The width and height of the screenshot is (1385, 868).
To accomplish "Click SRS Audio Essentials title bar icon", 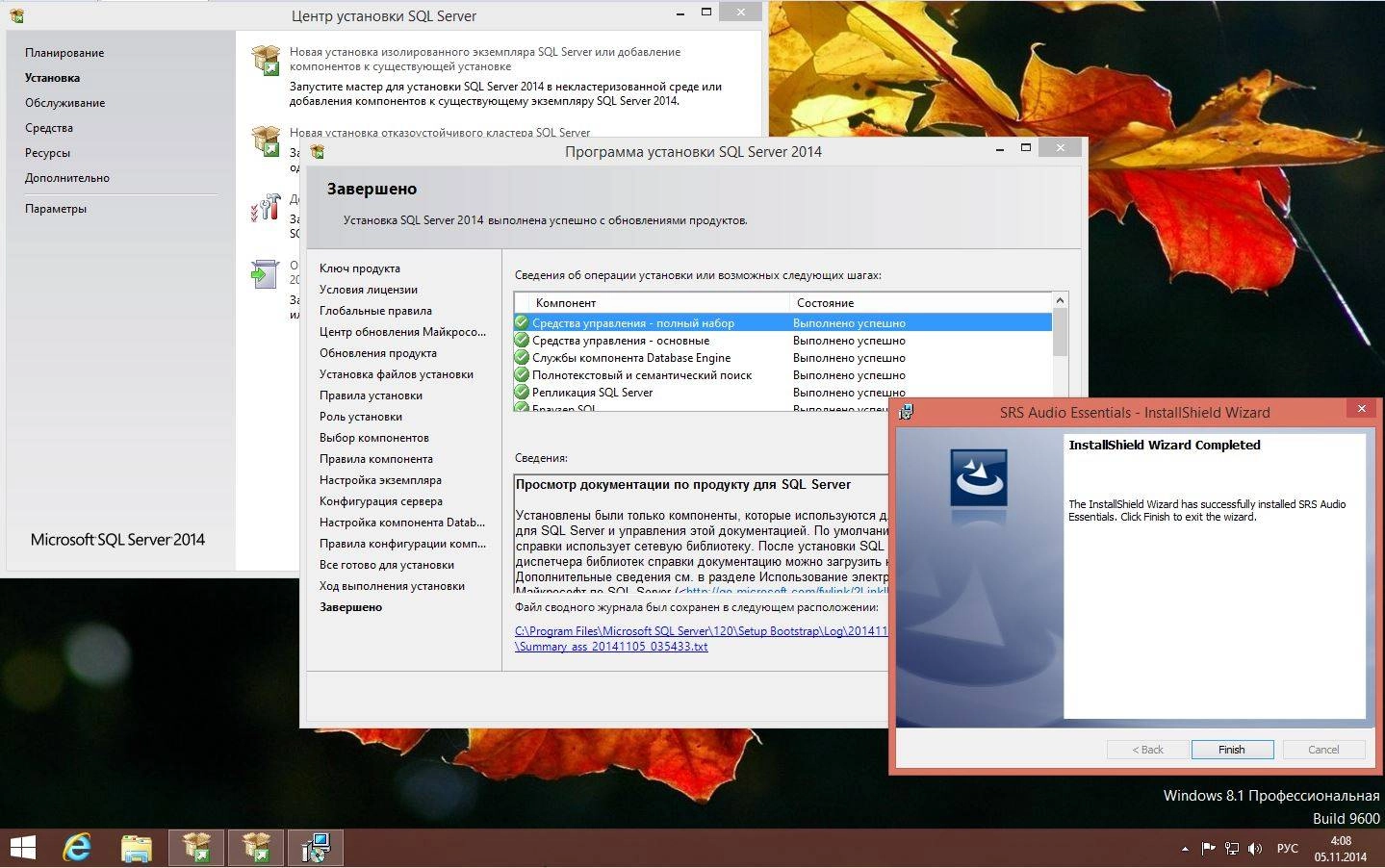I will (x=906, y=412).
